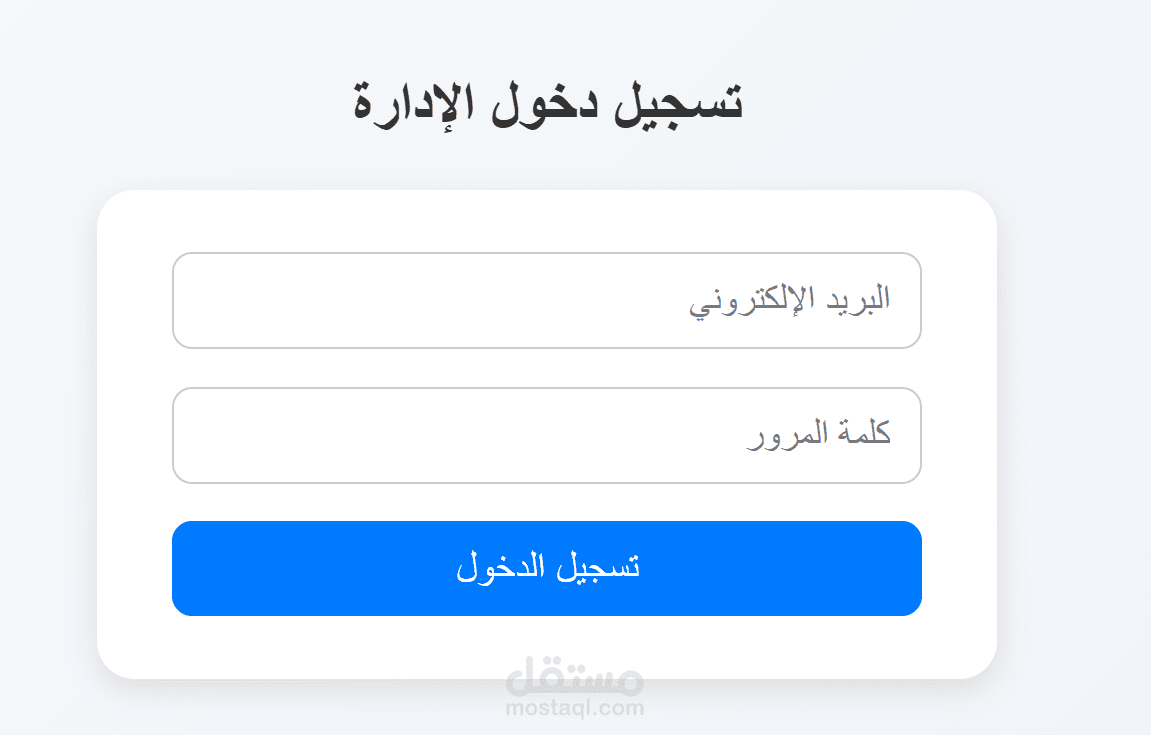Click the البريد الإلكتروني placeholder text
1151x735 pixels.
(x=790, y=300)
